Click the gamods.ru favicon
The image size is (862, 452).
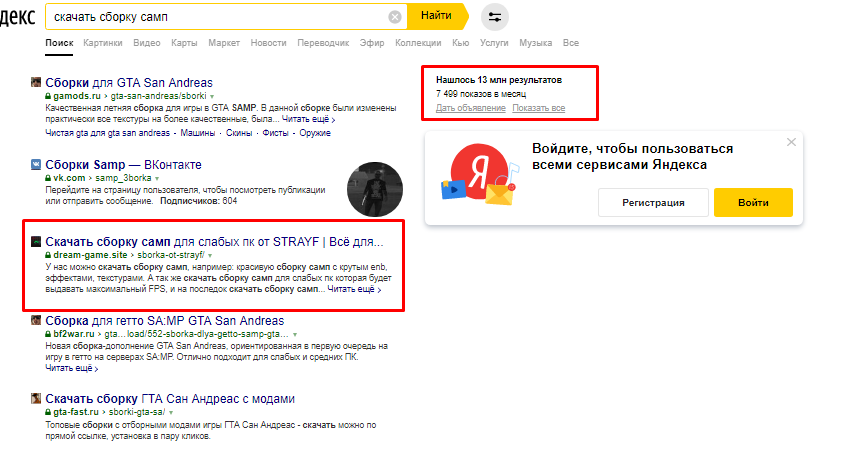[x=36, y=82]
